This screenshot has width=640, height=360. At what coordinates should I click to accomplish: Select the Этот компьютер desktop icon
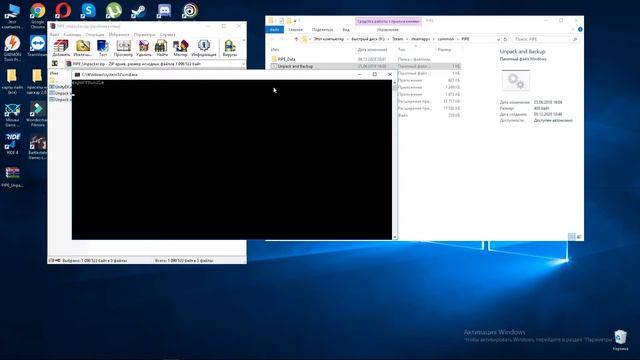click(x=12, y=16)
